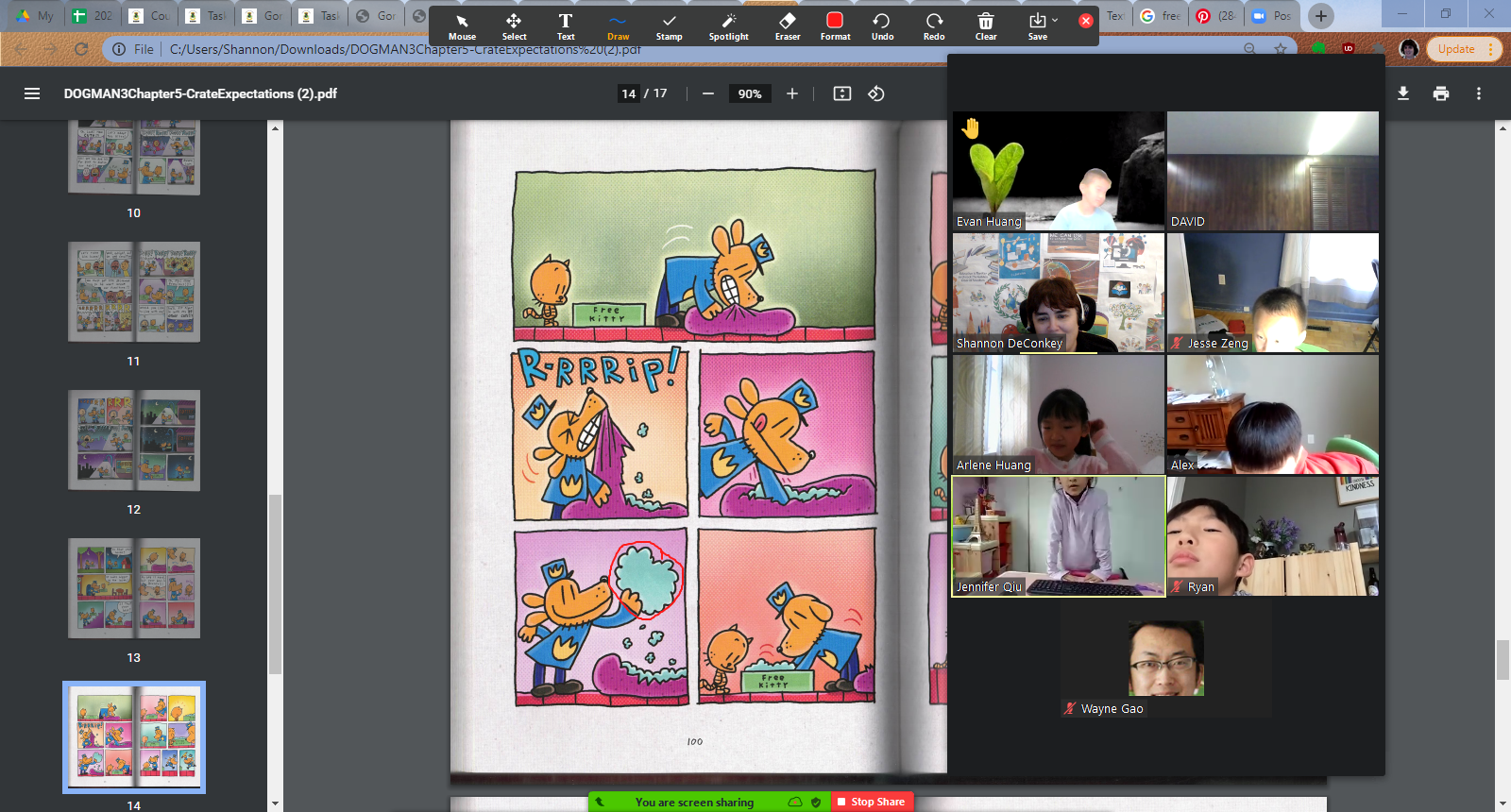
Task: Clear all annotations
Action: point(986,26)
